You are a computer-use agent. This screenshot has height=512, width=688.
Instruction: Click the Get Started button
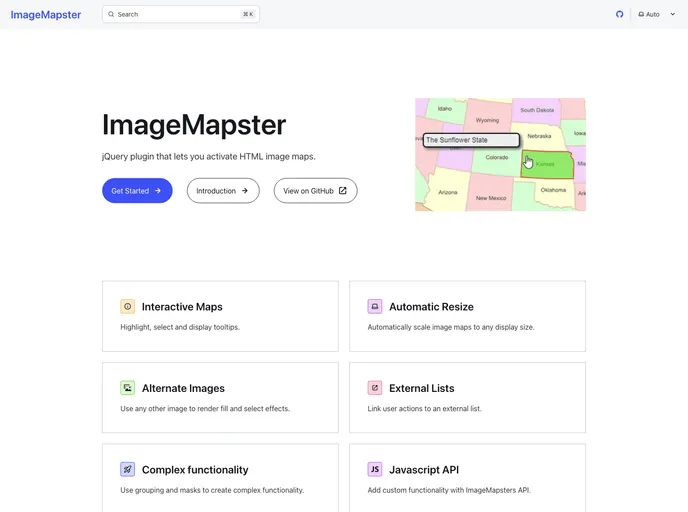[x=137, y=191]
